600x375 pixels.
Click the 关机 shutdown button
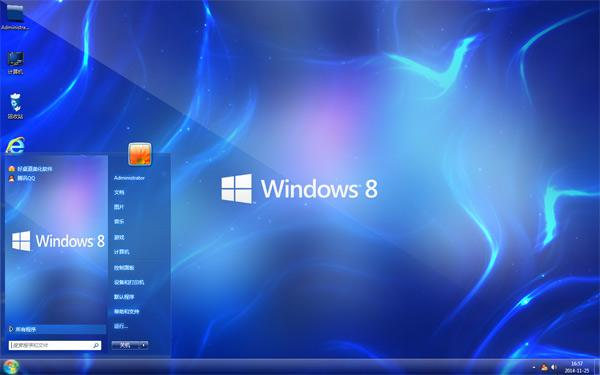[x=125, y=345]
